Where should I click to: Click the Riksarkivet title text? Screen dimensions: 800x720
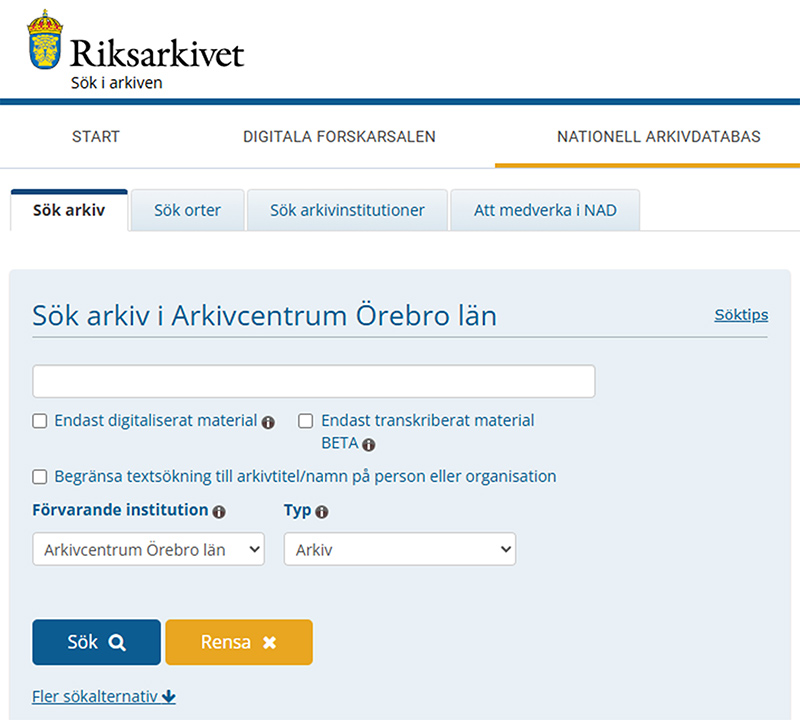click(x=157, y=53)
